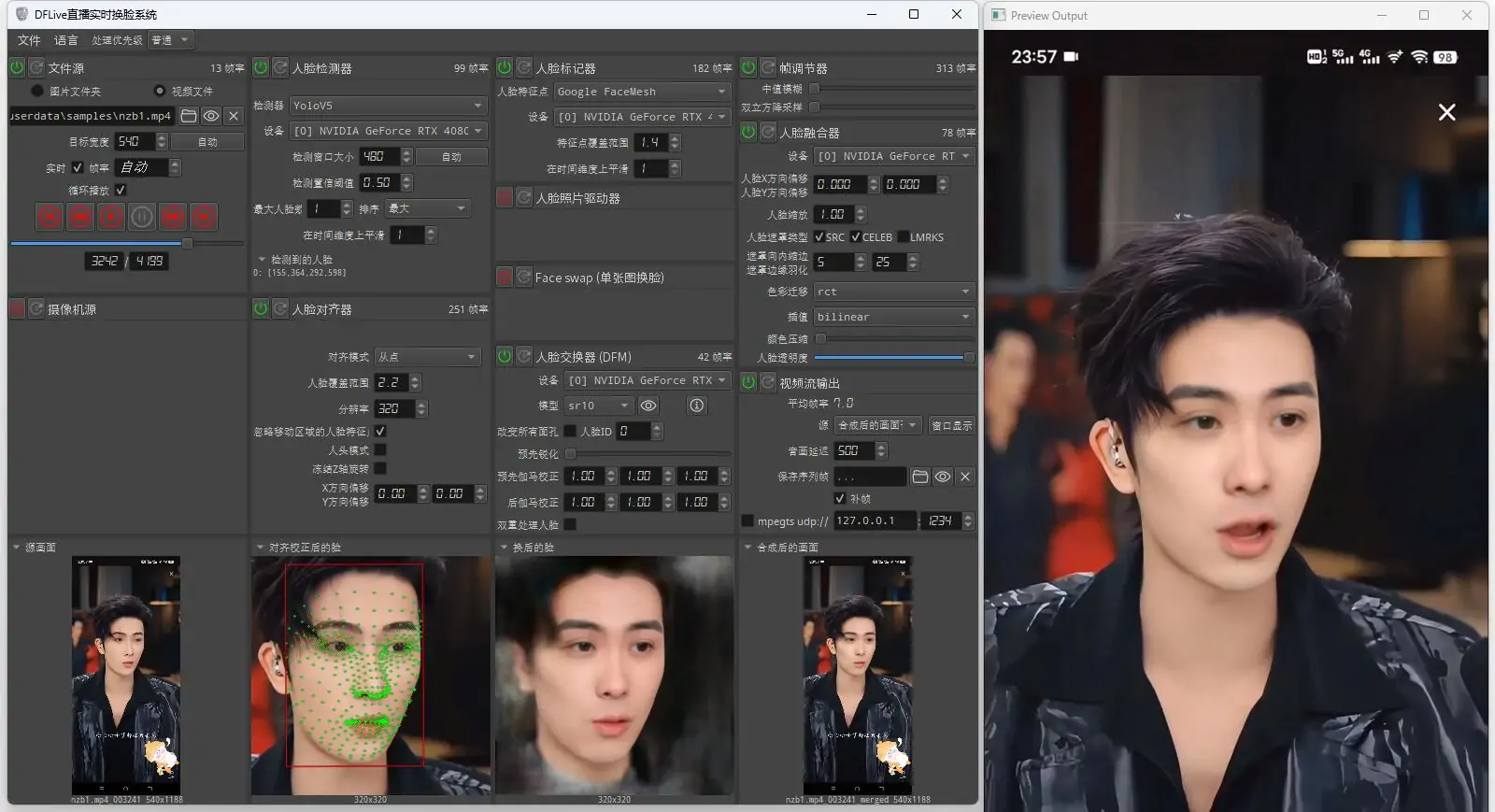Screen dimensions: 1495x812
Task: Click the pause playback button
Action: (142, 218)
